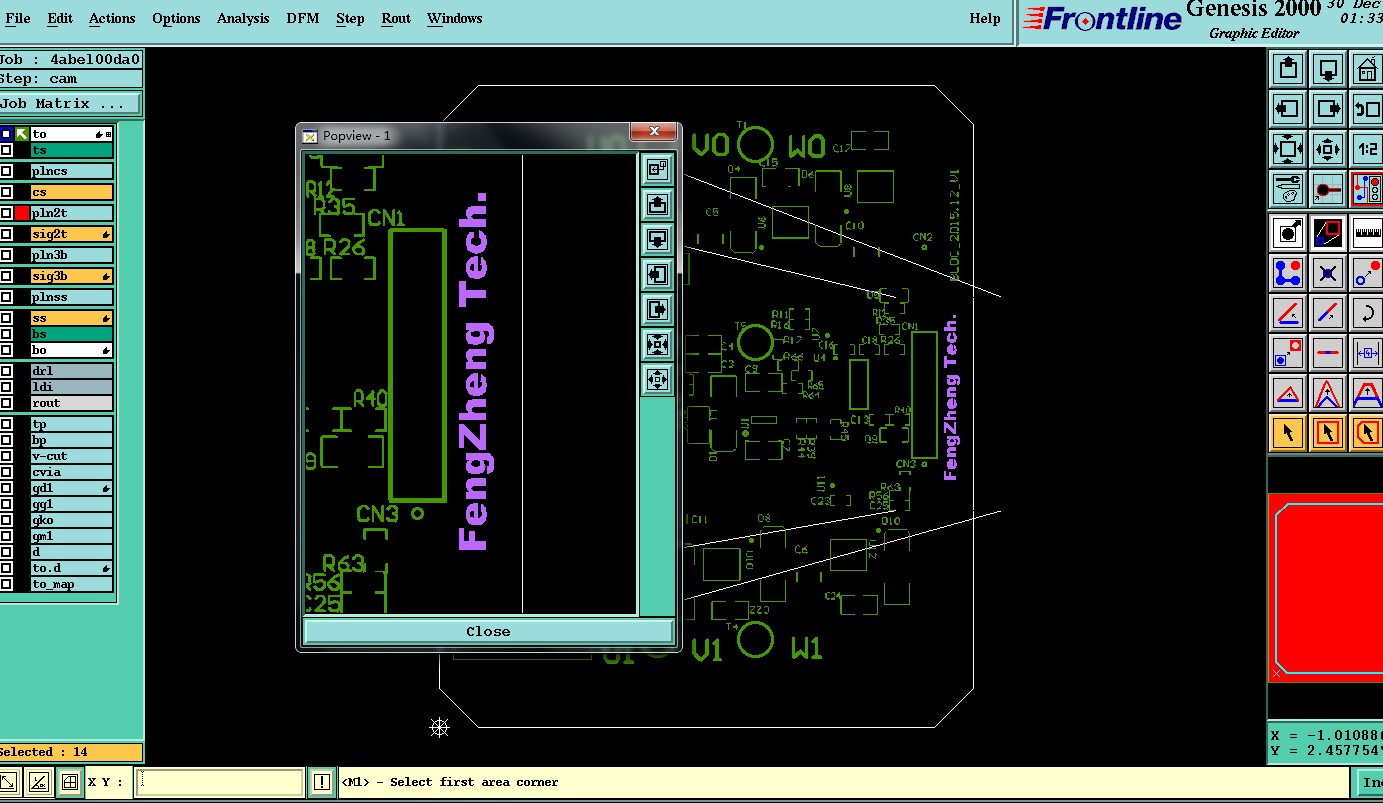Select the feature info arrow-dot tool

(x=1288, y=233)
